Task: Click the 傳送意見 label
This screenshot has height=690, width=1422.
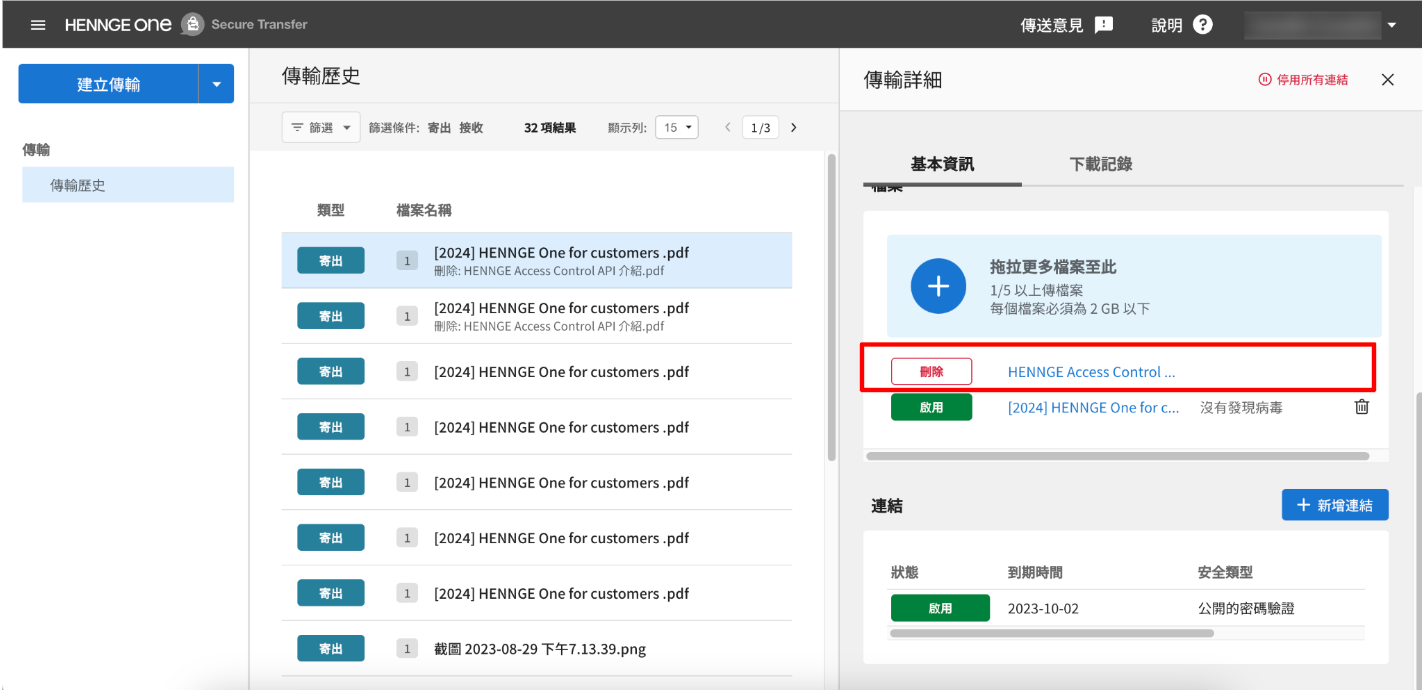Action: [x=1051, y=25]
